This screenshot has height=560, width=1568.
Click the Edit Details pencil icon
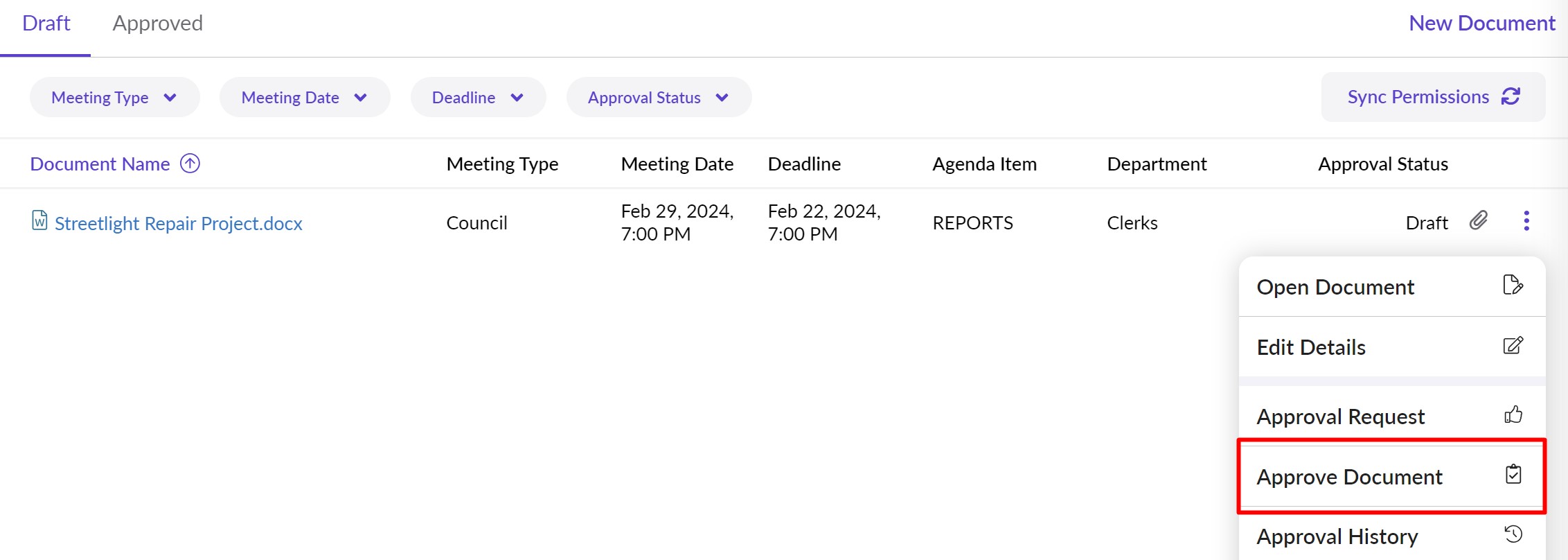pos(1513,346)
